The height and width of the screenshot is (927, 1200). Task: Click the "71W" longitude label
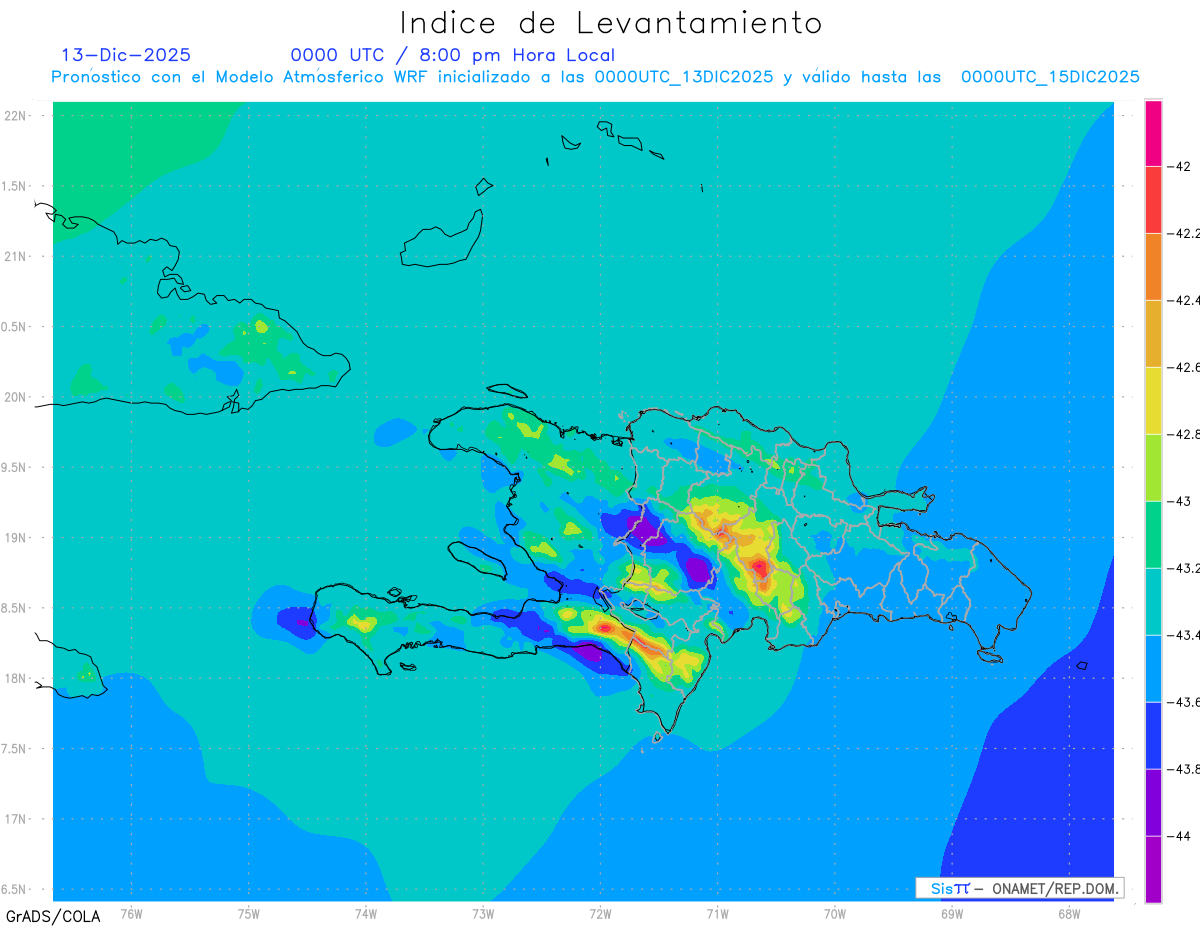pos(717,912)
